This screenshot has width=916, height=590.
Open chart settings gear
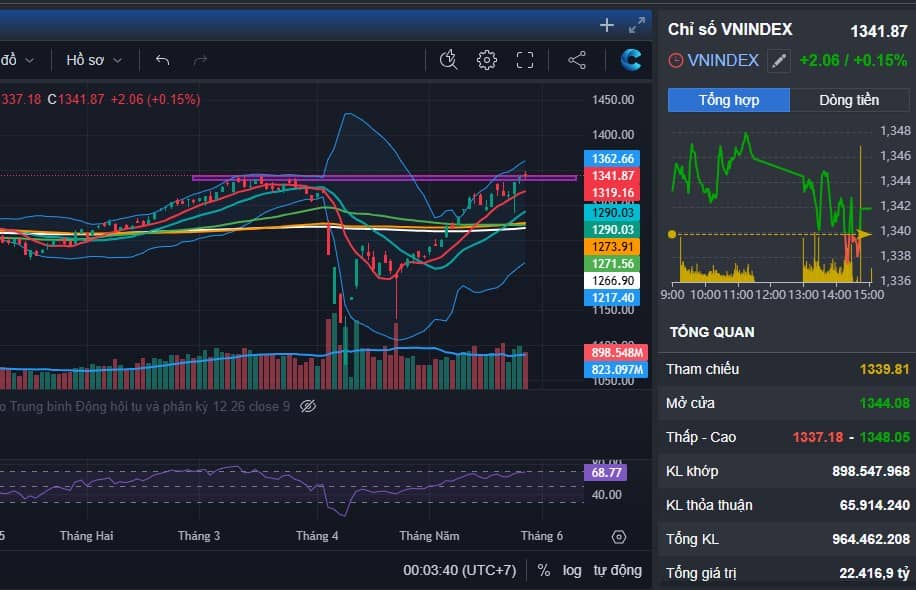tap(487, 60)
